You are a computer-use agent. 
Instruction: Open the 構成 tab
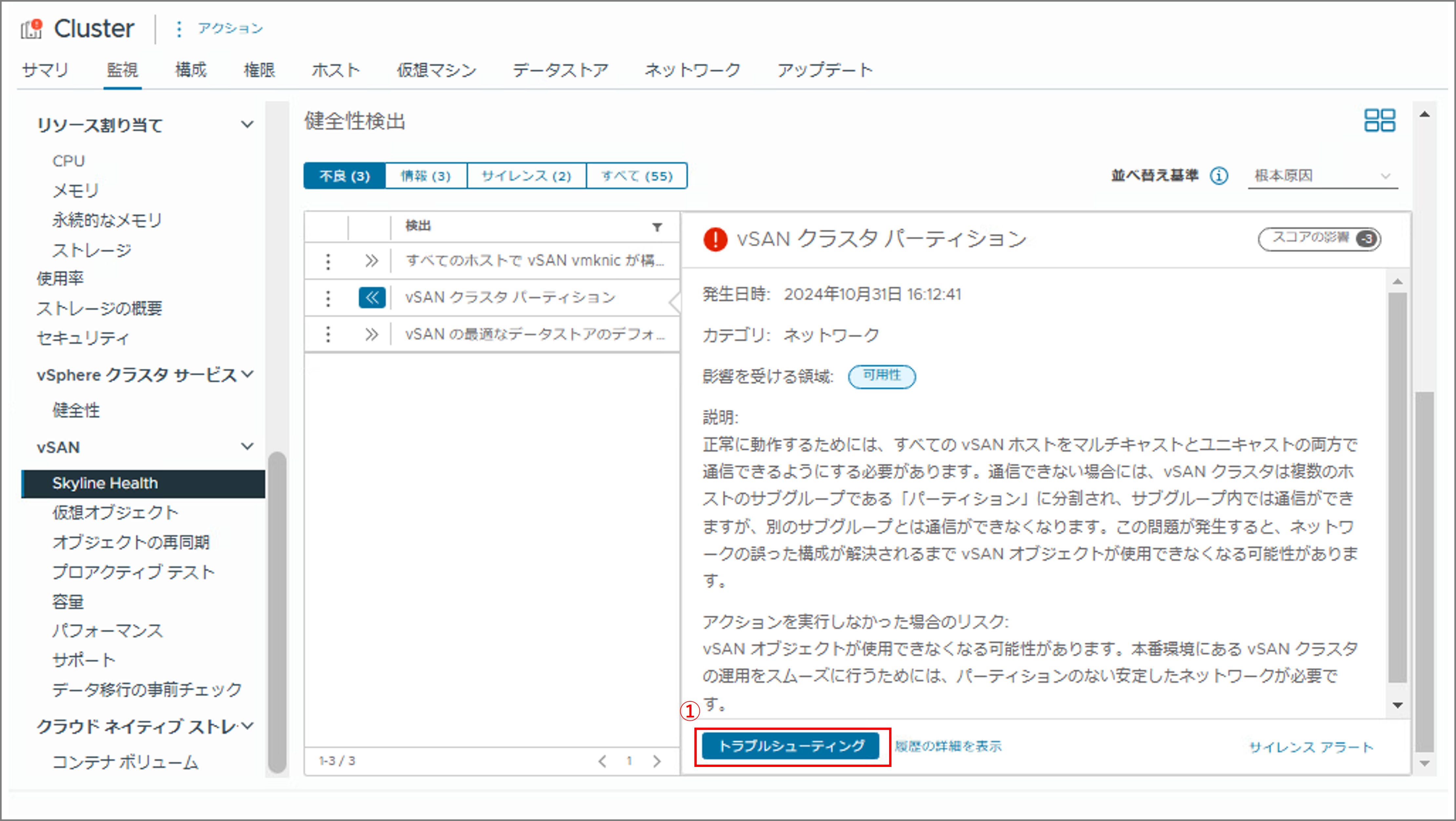pyautogui.click(x=190, y=70)
